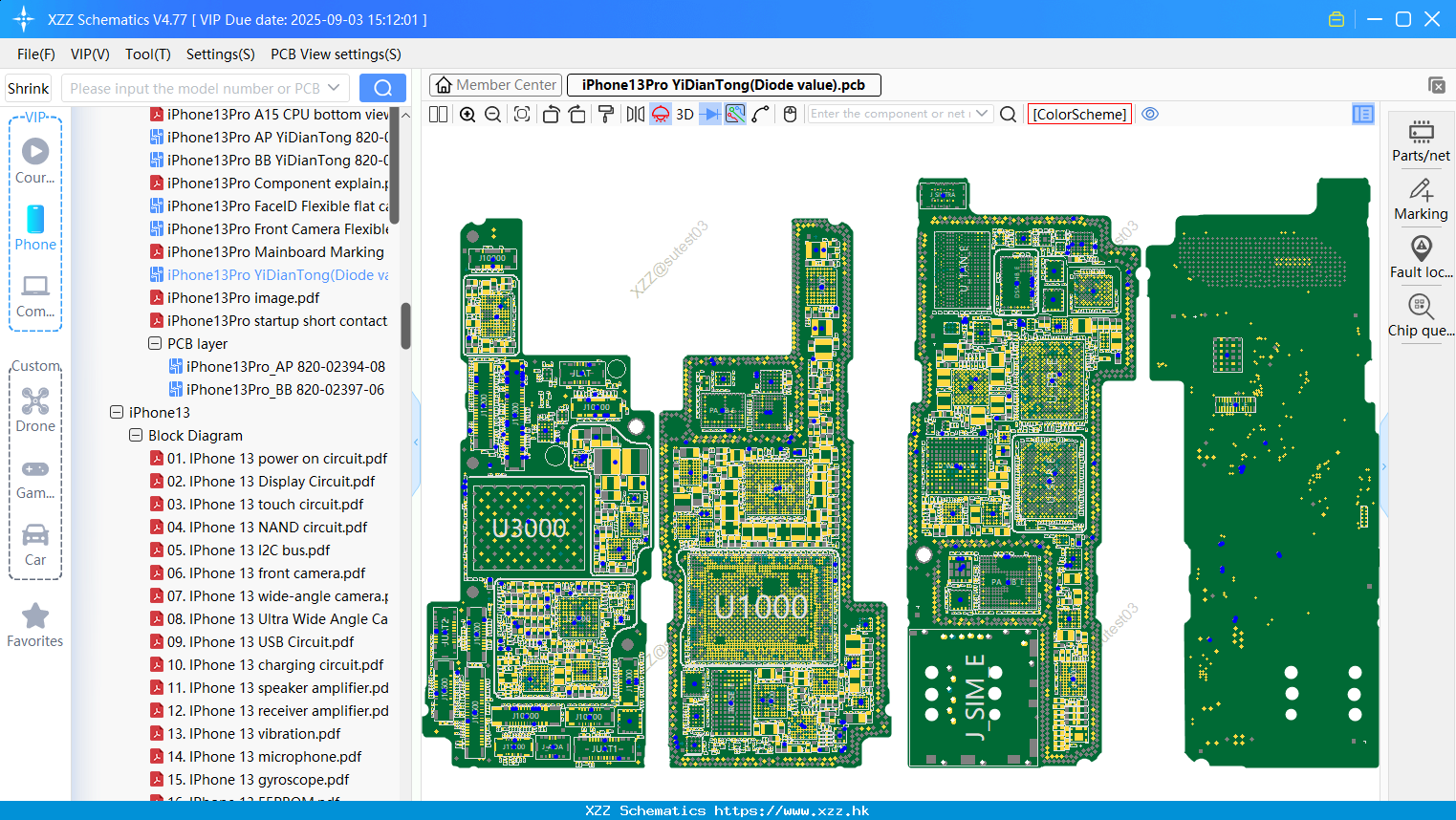Toggle the net routing display icon
Image resolution: width=1456 pixels, height=820 pixels.
click(x=735, y=114)
